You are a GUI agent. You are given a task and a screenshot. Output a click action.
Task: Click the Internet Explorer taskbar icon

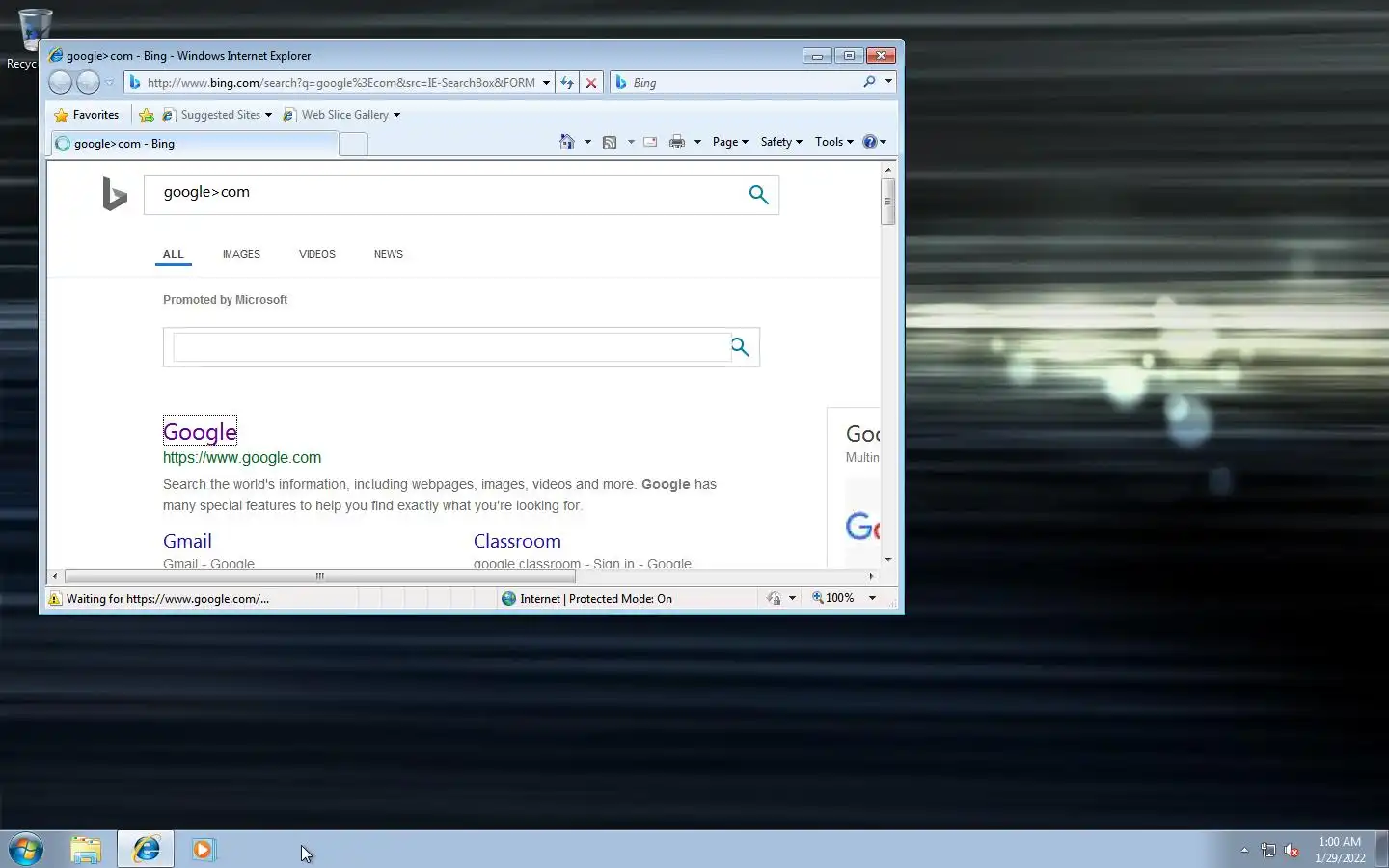click(147, 850)
